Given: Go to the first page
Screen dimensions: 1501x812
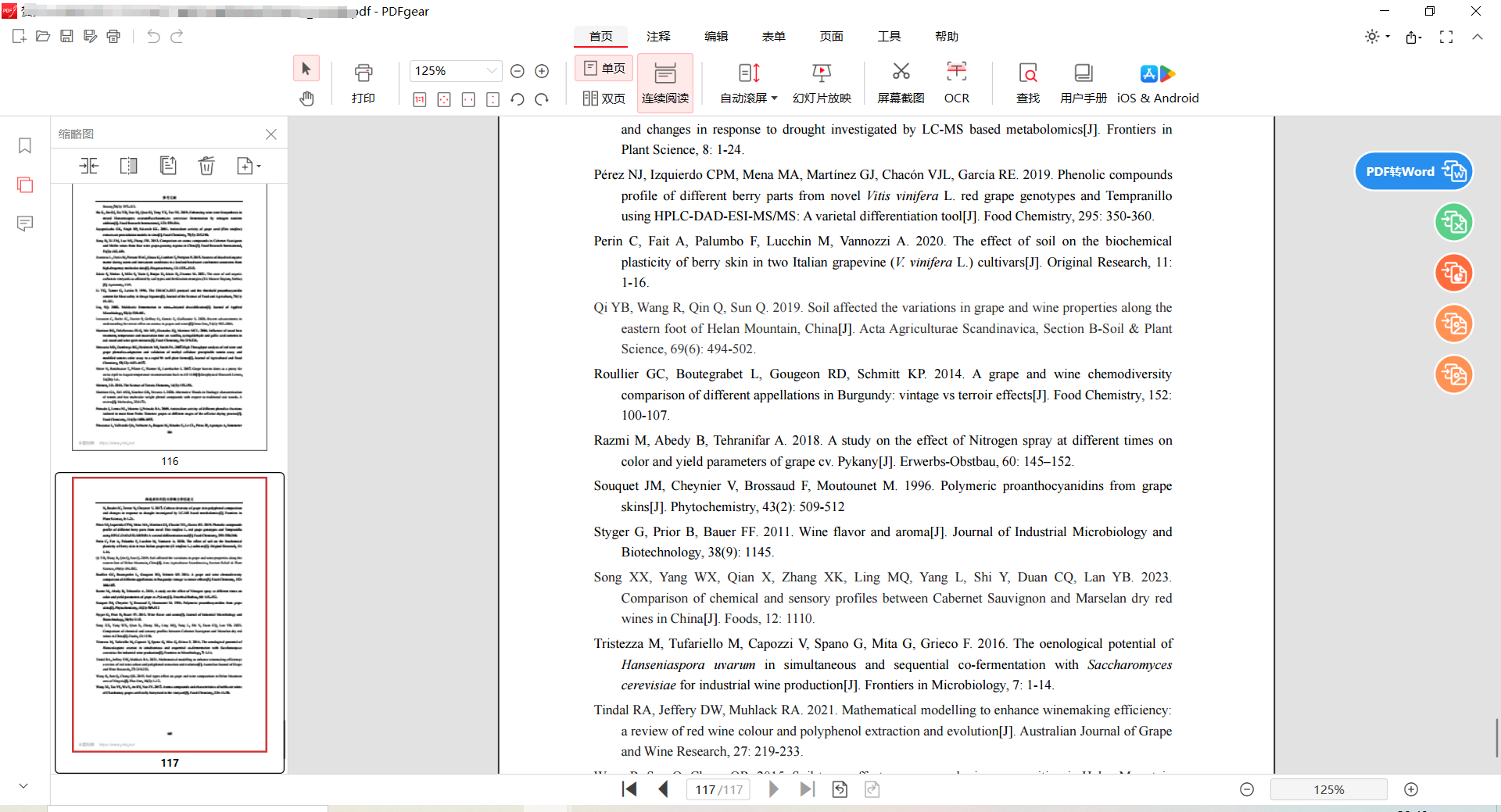Looking at the screenshot, I should [x=629, y=789].
